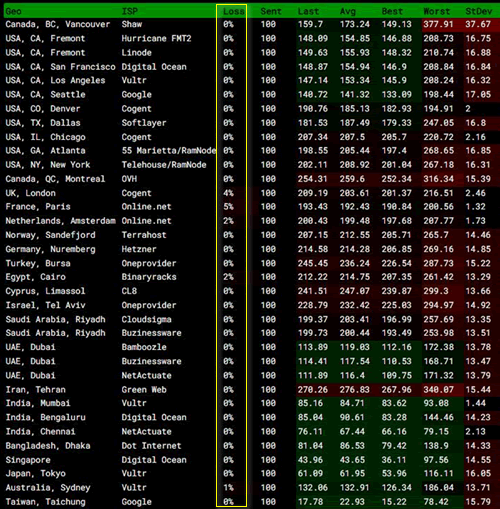The width and height of the screenshot is (500, 509).
Task: Click Australia, Sydney 1% loss value
Action: click(228, 488)
